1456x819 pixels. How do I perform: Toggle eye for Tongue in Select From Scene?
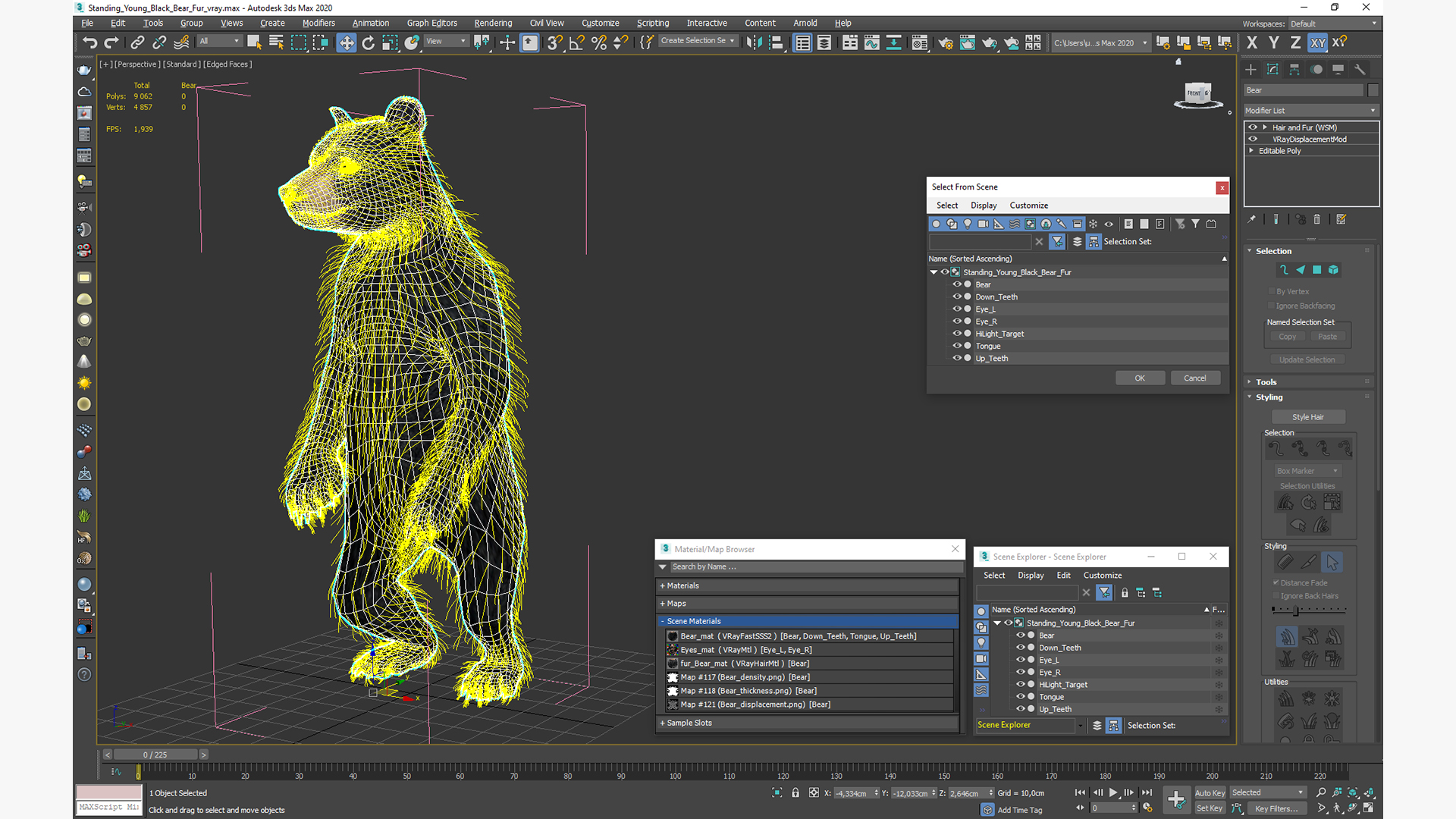pyautogui.click(x=957, y=346)
